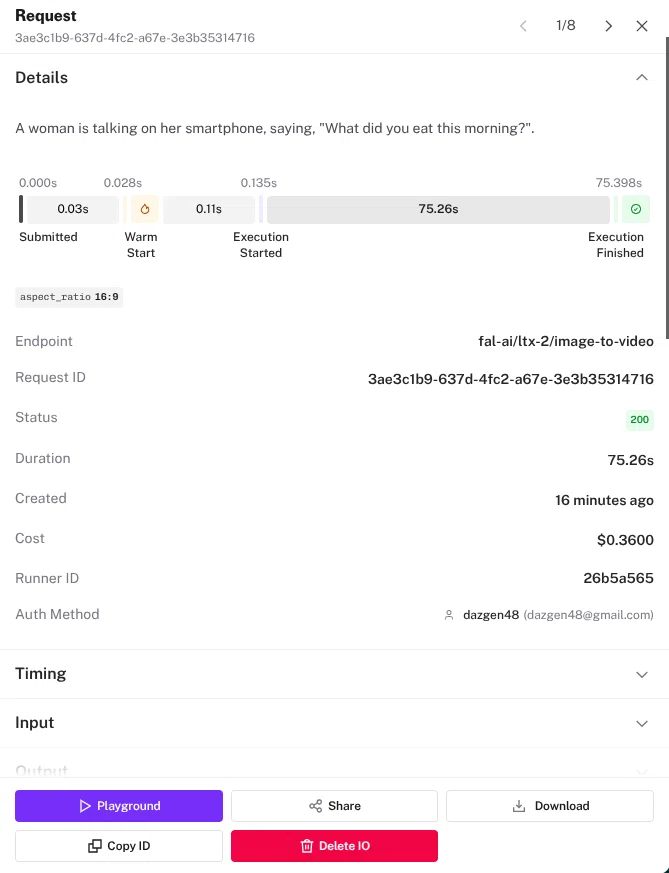
Task: Click the aspect_ratio 16:9 tag
Action: [x=69, y=297]
